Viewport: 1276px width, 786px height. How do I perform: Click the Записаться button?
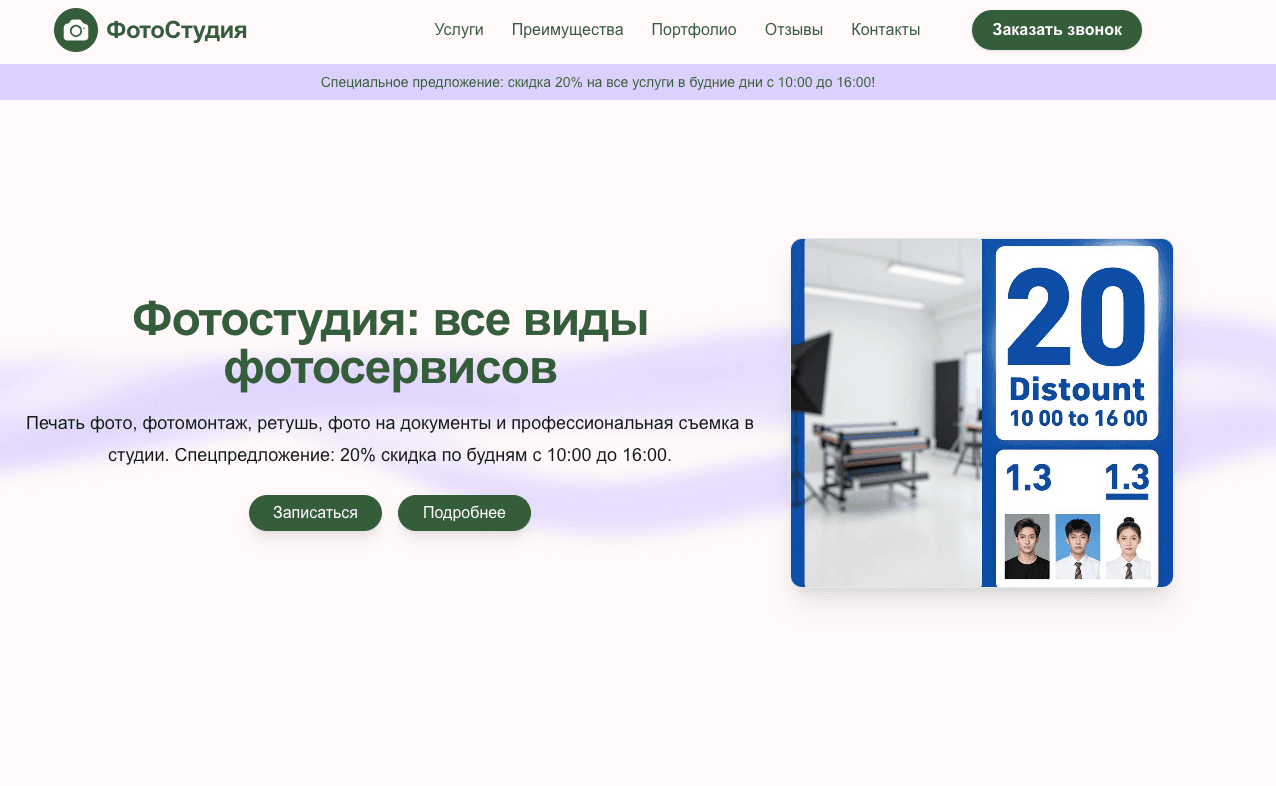pyautogui.click(x=315, y=513)
